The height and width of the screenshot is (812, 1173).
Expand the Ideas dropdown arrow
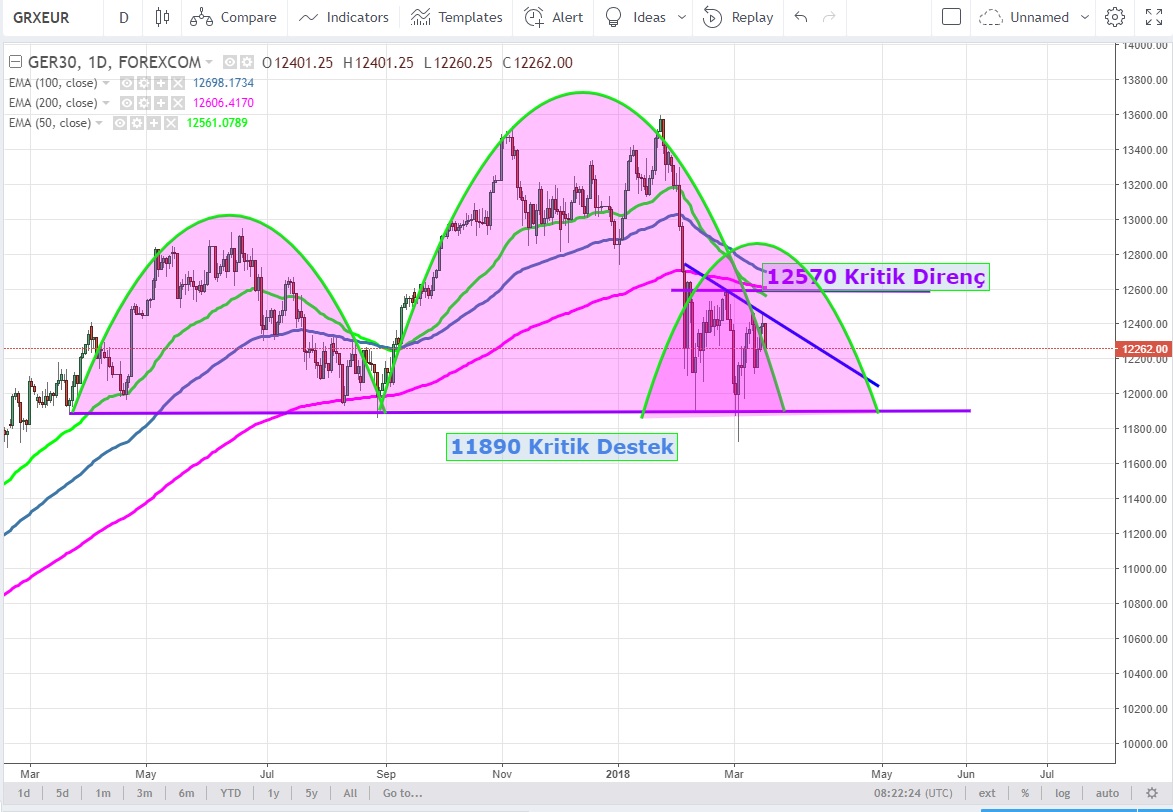tap(682, 17)
